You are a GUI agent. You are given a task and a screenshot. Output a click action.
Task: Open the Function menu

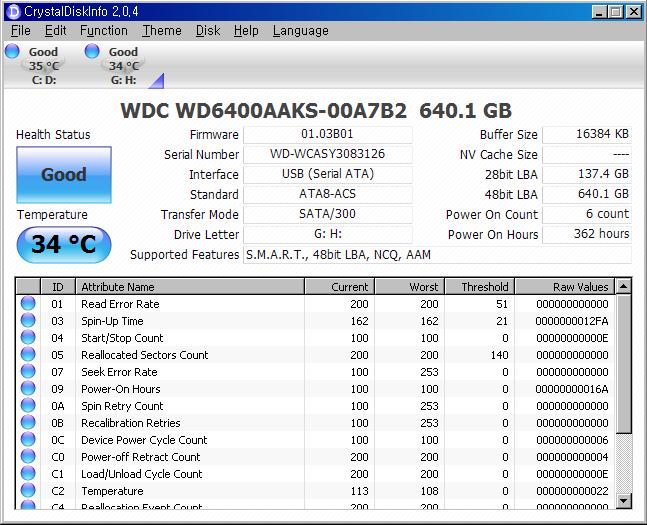tap(104, 31)
